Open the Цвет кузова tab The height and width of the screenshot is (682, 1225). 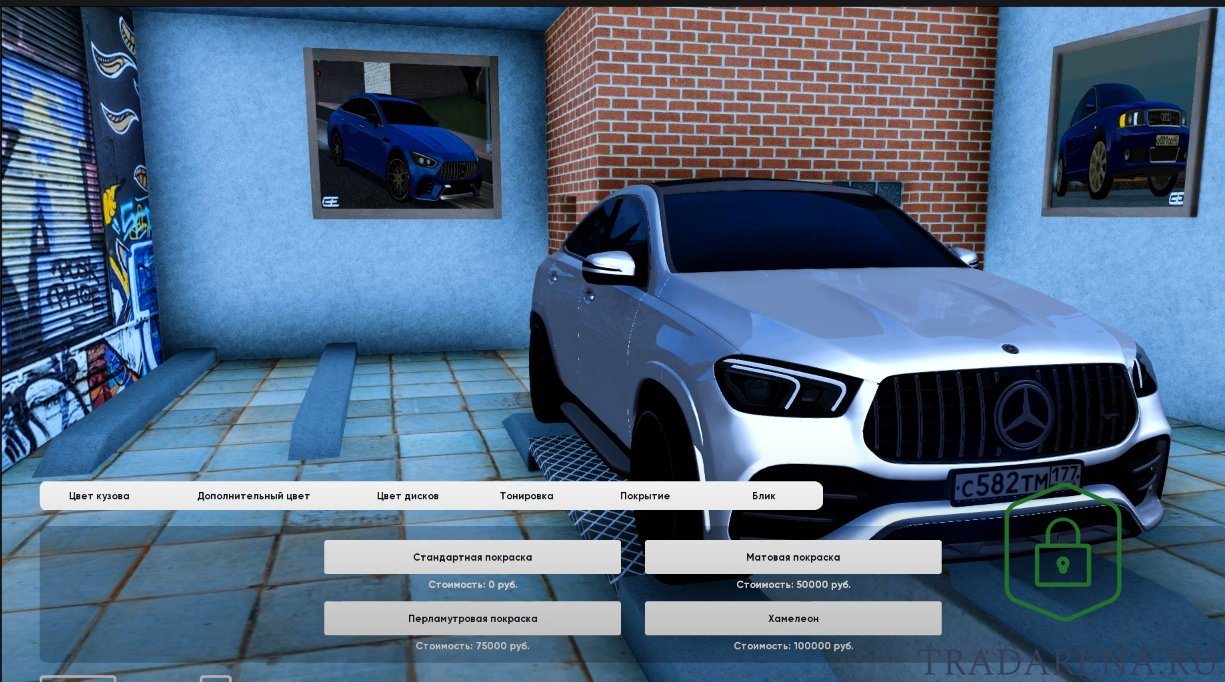coord(99,496)
